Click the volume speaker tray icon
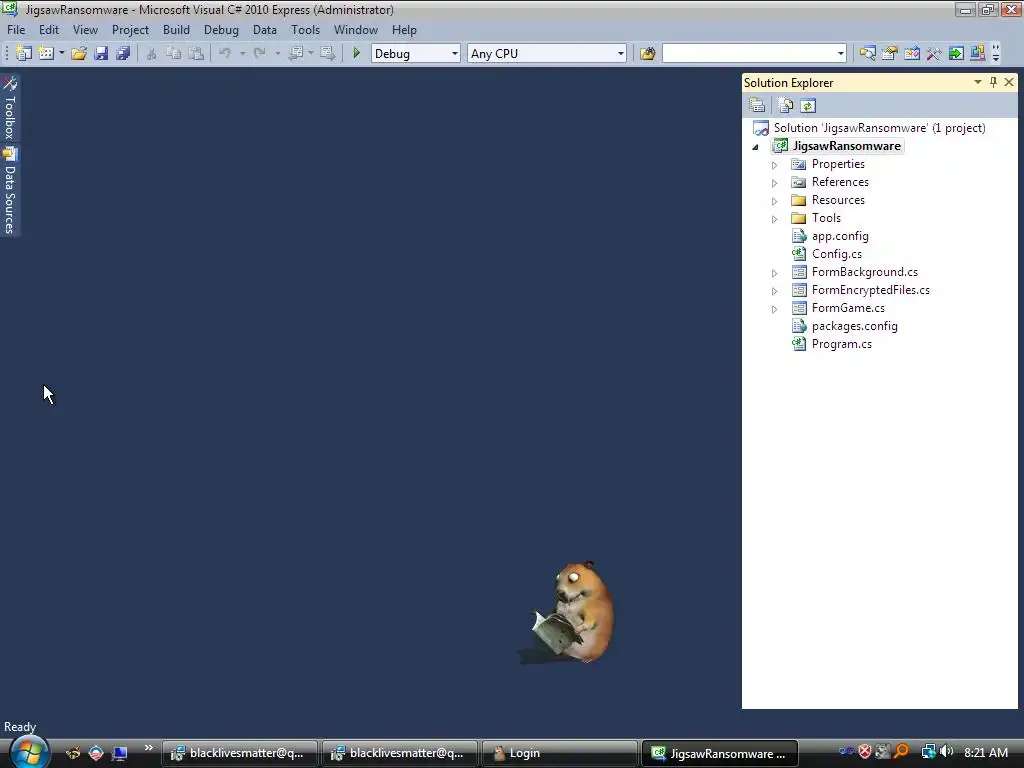Viewport: 1024px width, 768px height. (x=947, y=752)
